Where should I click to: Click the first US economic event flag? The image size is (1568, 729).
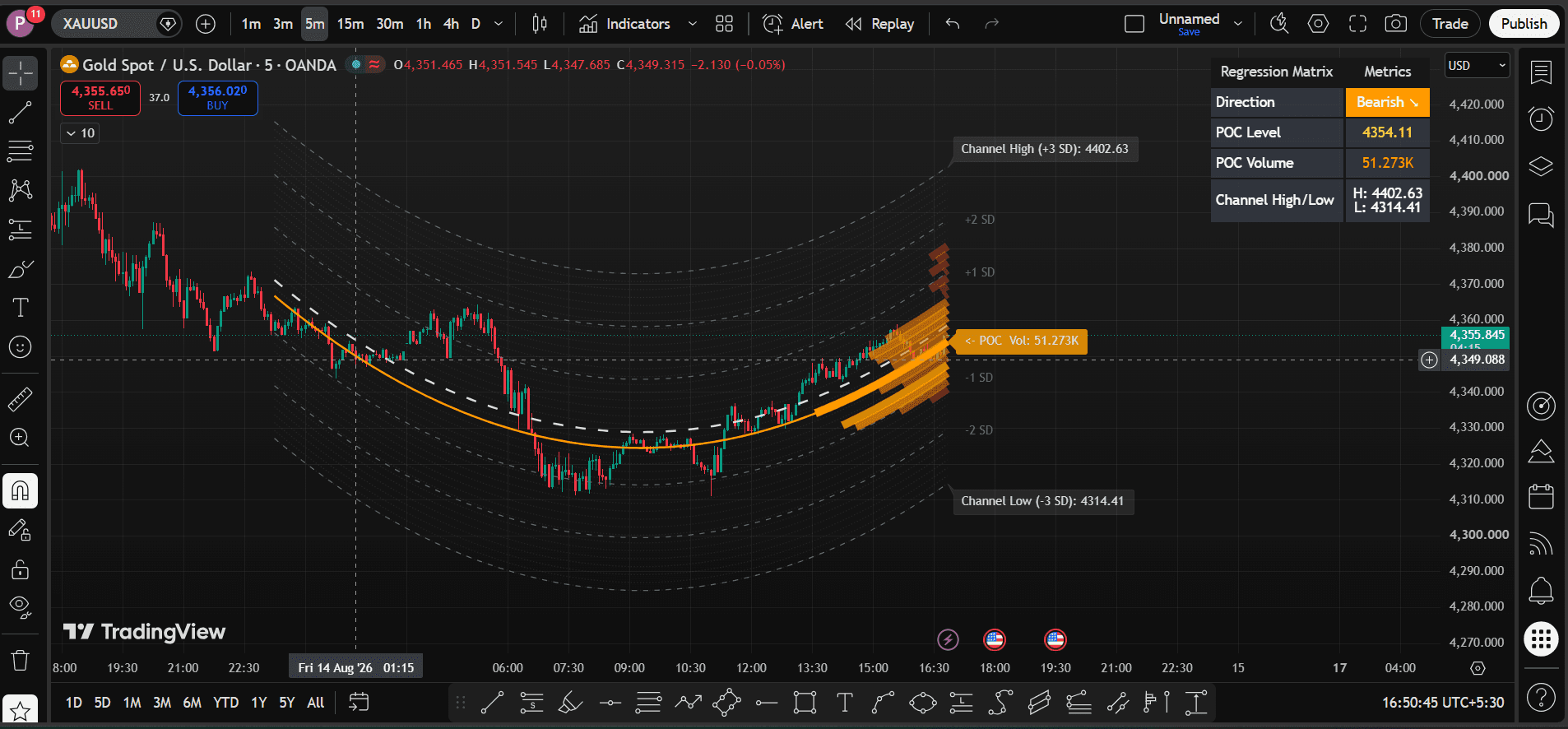995,639
